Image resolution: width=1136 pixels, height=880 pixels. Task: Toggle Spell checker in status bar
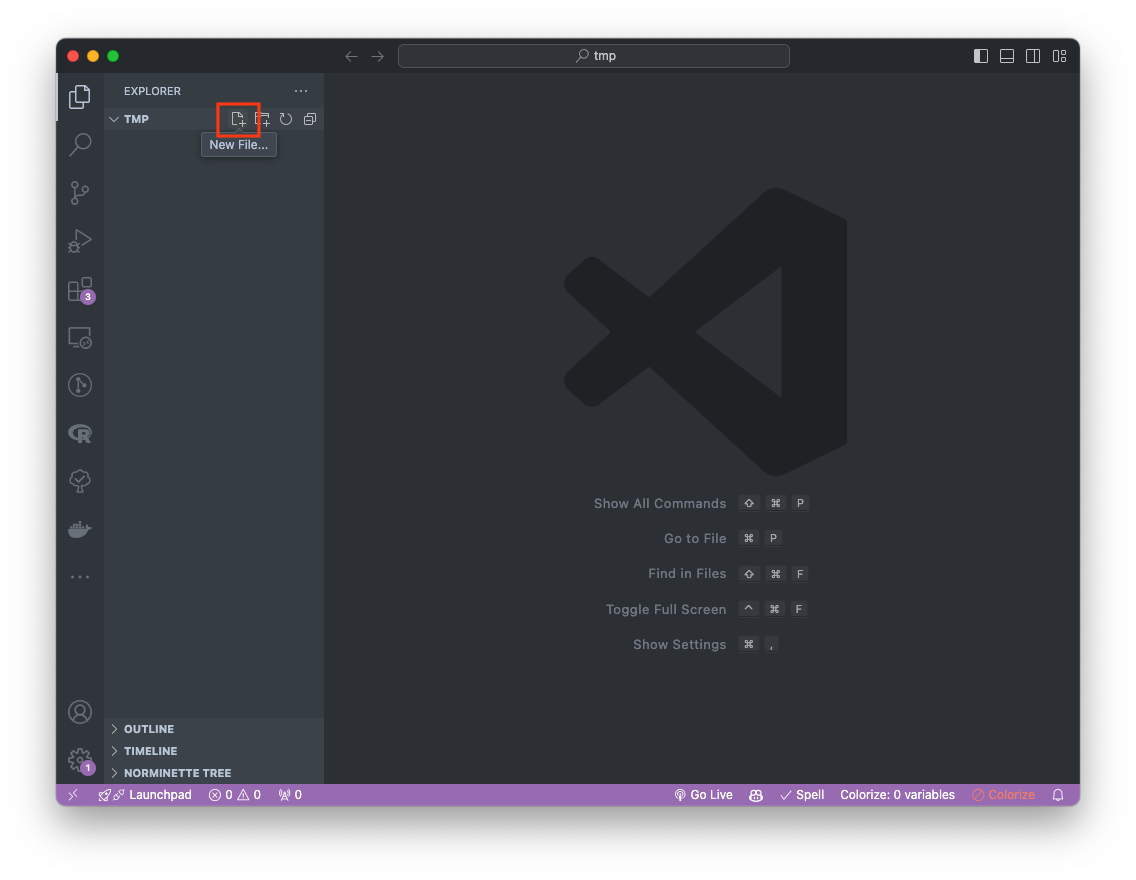click(x=802, y=795)
